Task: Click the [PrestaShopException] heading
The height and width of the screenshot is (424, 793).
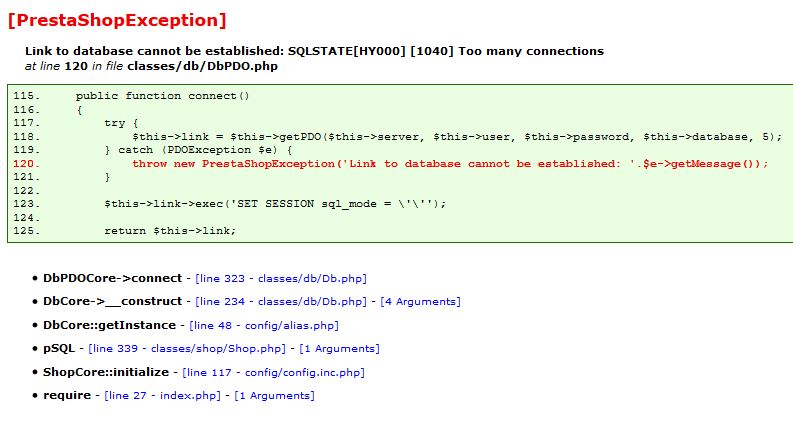Action: [x=117, y=20]
